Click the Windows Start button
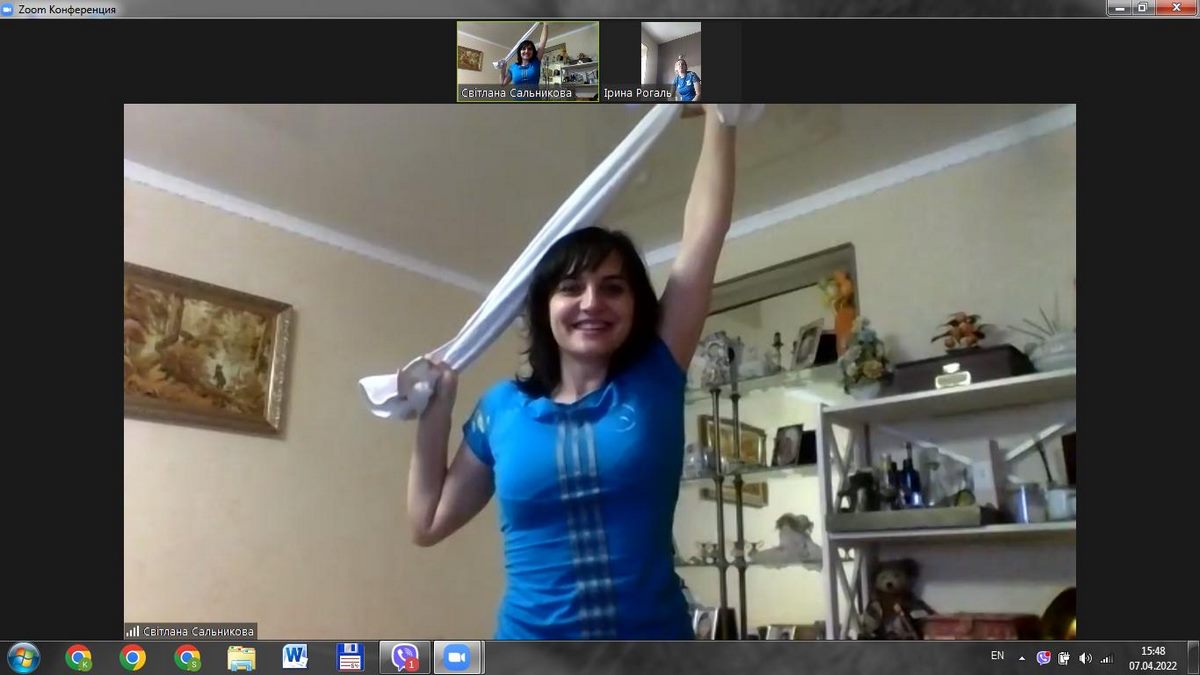The height and width of the screenshot is (675, 1200). pyautogui.click(x=23, y=657)
